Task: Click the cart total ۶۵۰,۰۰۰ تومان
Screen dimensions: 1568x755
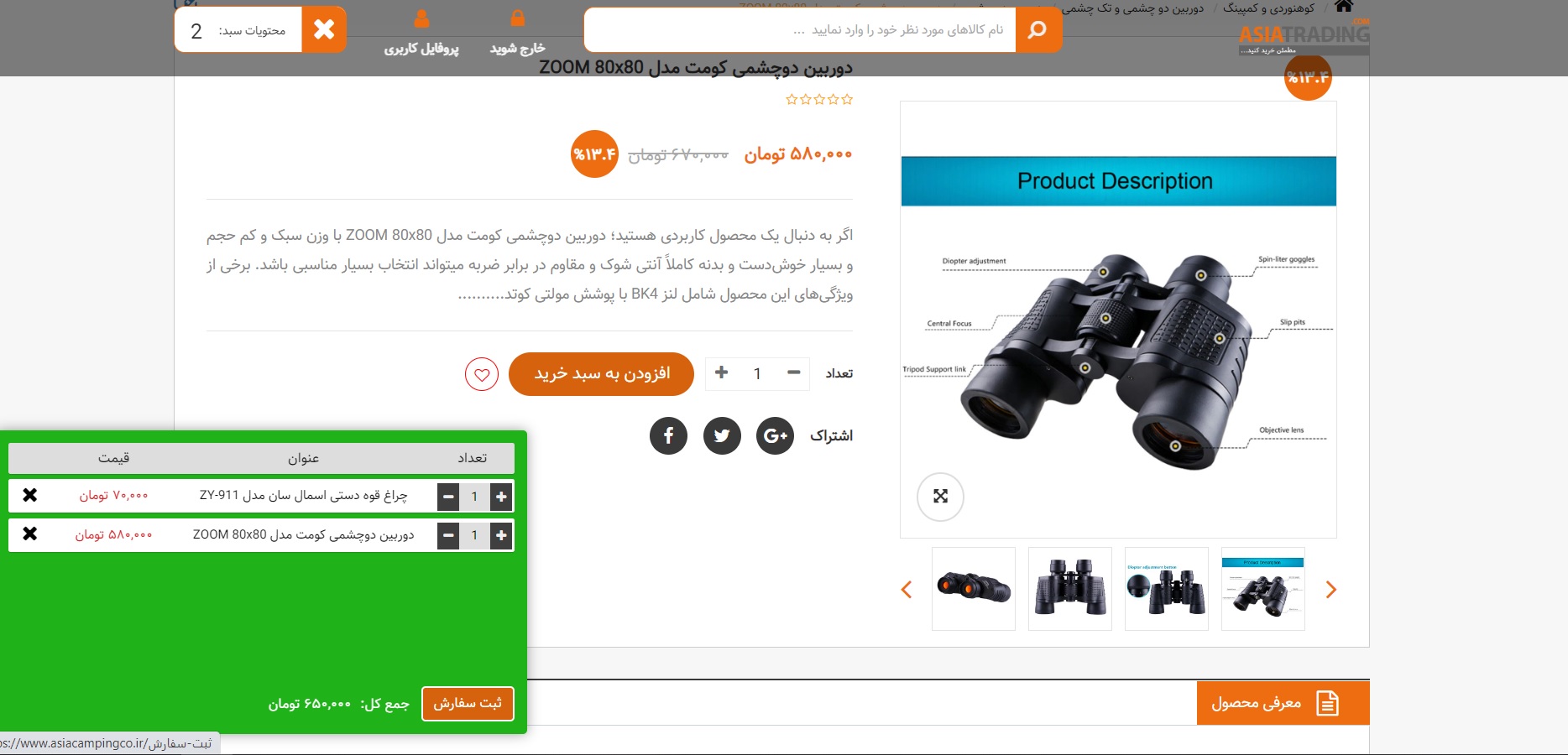Action: click(310, 704)
